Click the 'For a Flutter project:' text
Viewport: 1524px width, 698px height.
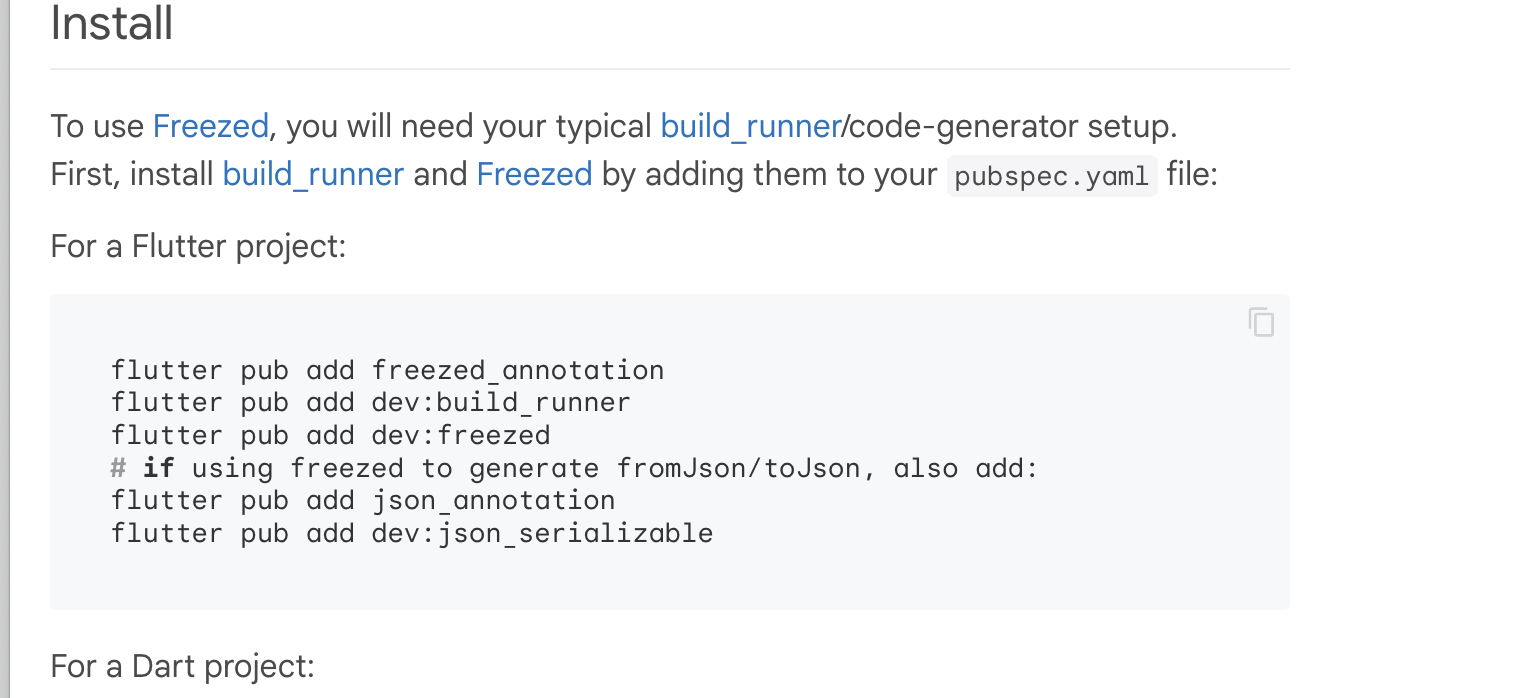pyautogui.click(x=198, y=246)
